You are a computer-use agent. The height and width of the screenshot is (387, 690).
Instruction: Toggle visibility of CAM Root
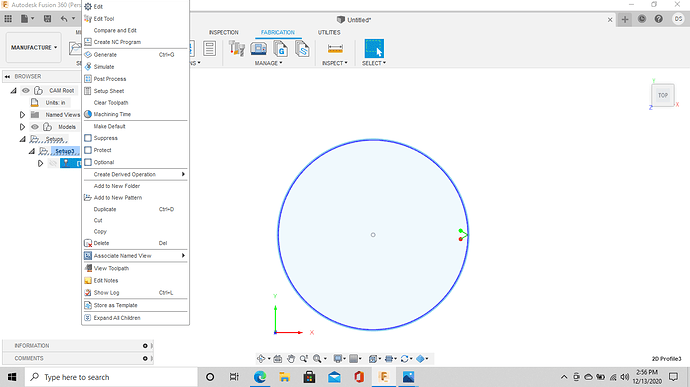click(26, 90)
